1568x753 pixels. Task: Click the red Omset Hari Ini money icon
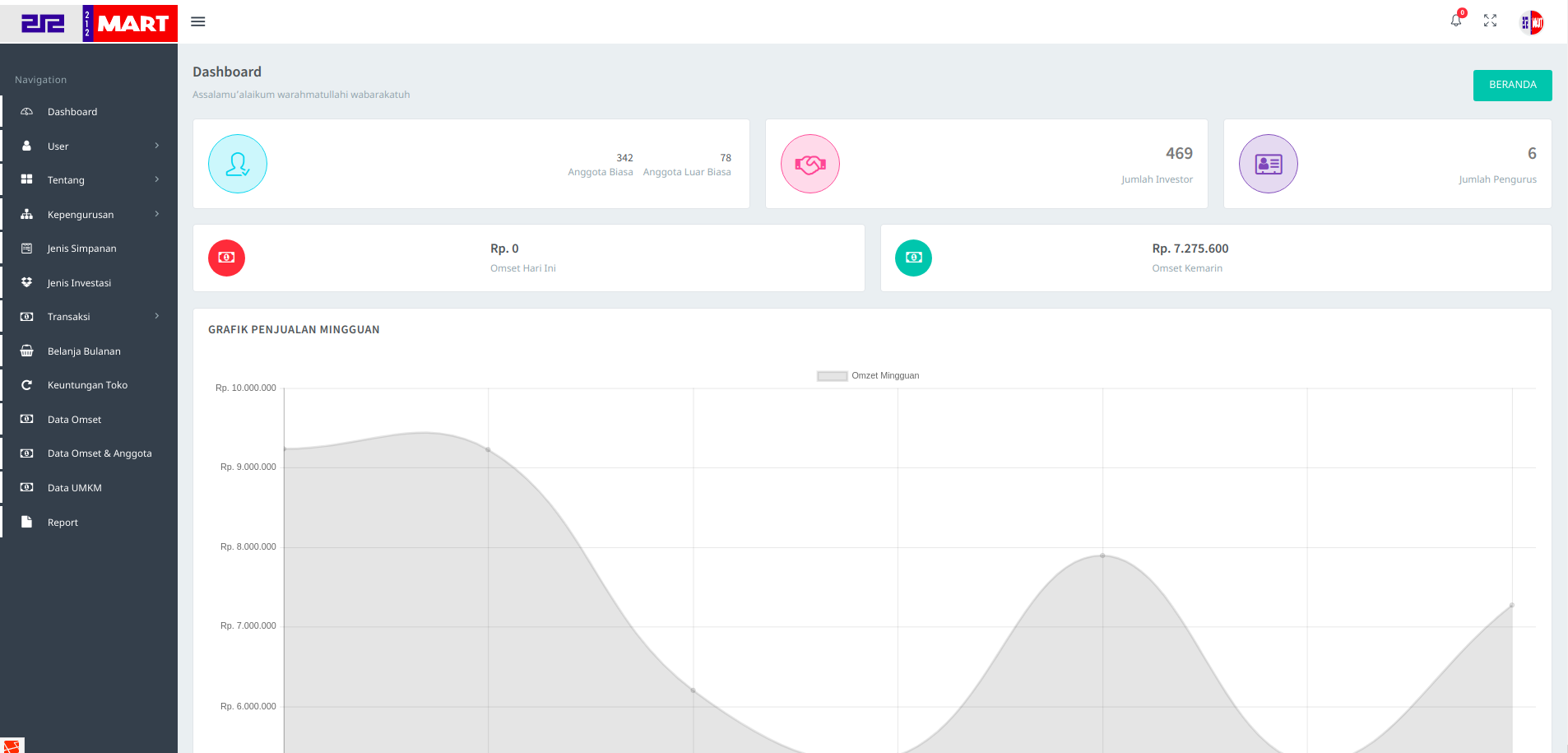pyautogui.click(x=226, y=258)
